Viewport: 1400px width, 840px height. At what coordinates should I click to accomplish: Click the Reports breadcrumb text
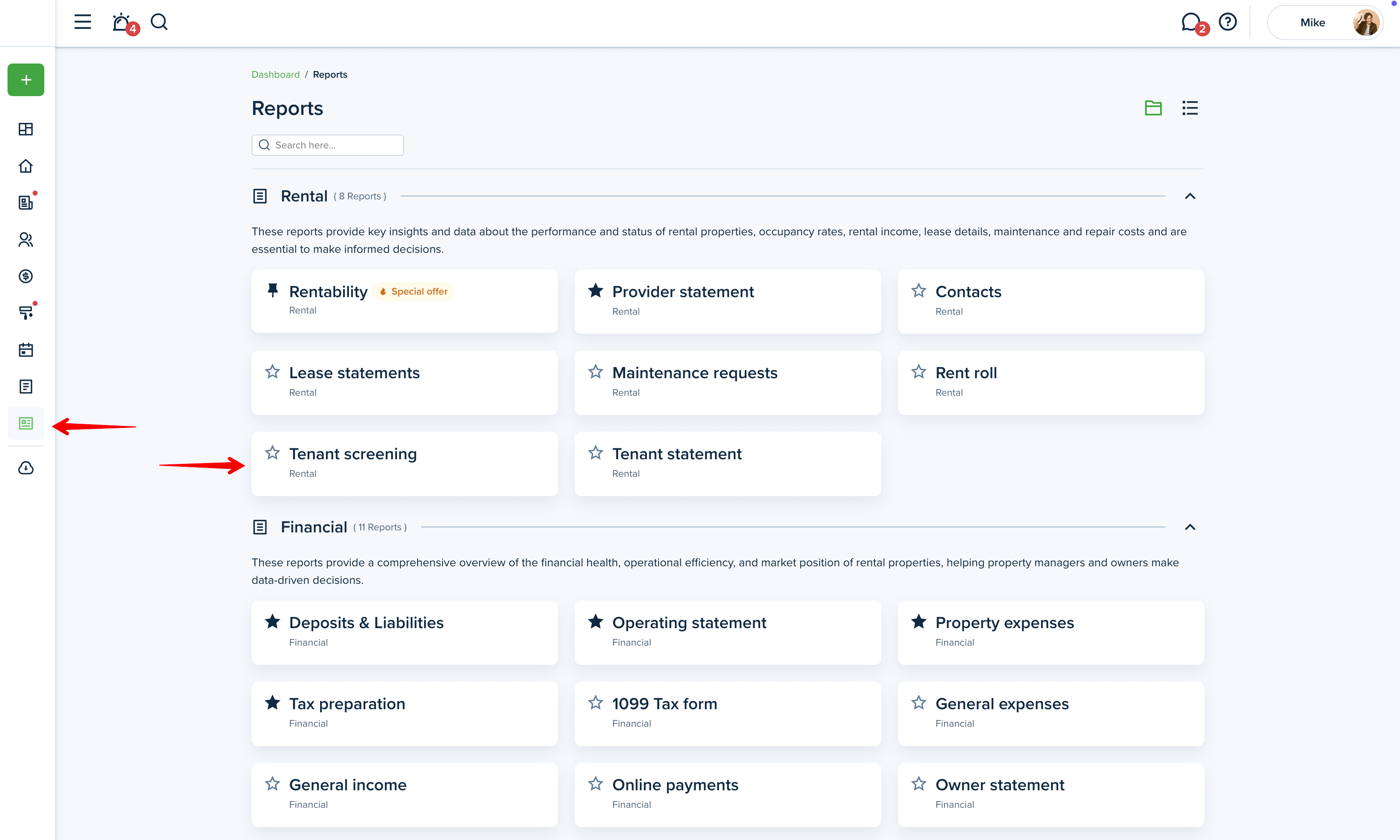pos(330,75)
